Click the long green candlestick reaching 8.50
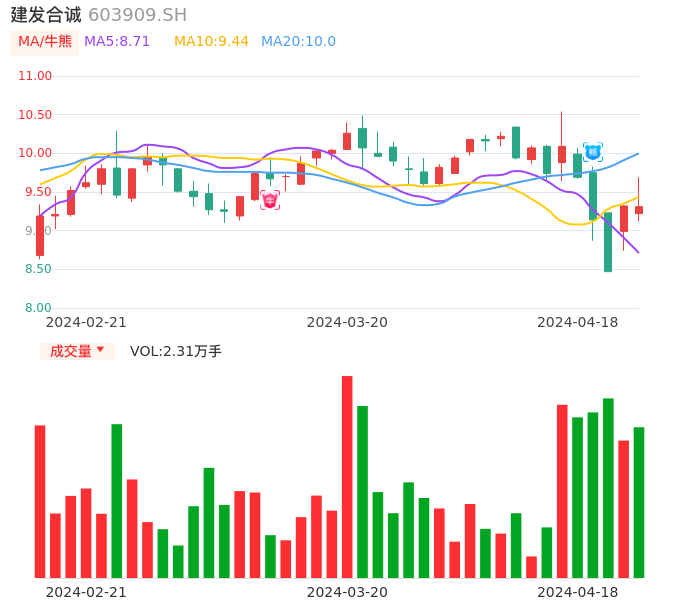This screenshot has width=686, height=606. click(x=608, y=242)
